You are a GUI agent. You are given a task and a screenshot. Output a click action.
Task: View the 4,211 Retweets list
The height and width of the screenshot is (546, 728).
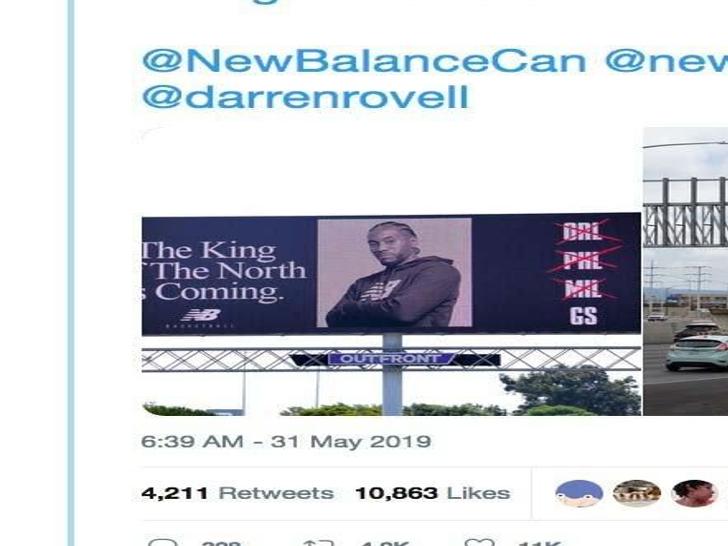tap(237, 493)
